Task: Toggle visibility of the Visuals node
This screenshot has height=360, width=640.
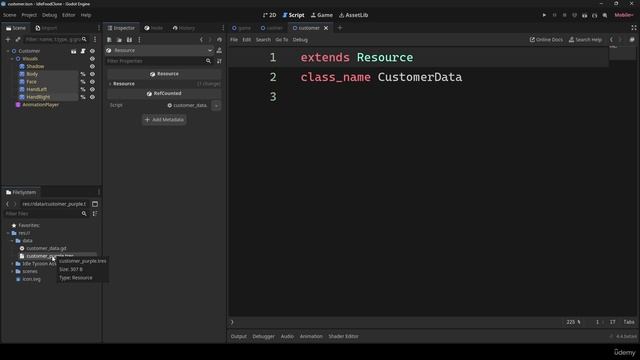Action: pos(92,59)
